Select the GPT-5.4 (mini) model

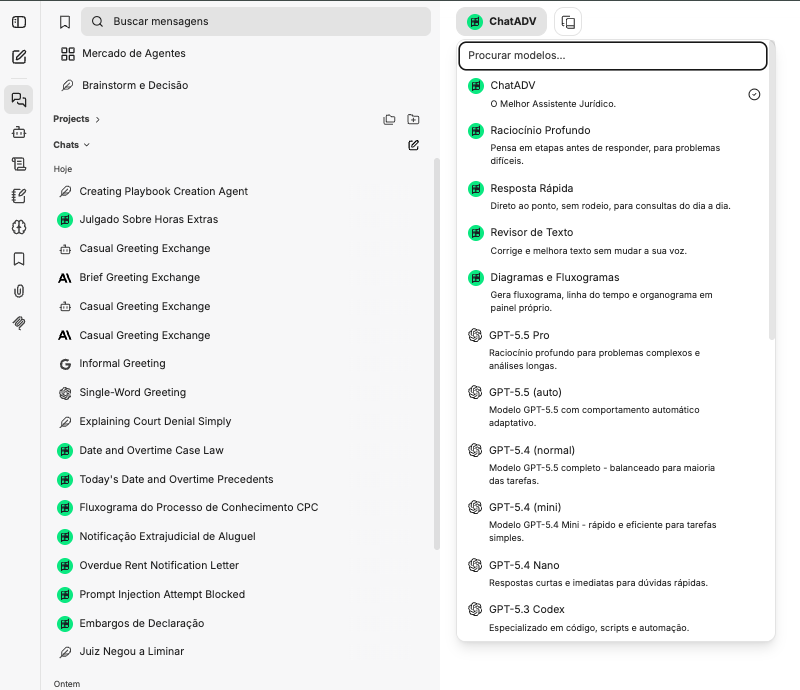pos(612,522)
